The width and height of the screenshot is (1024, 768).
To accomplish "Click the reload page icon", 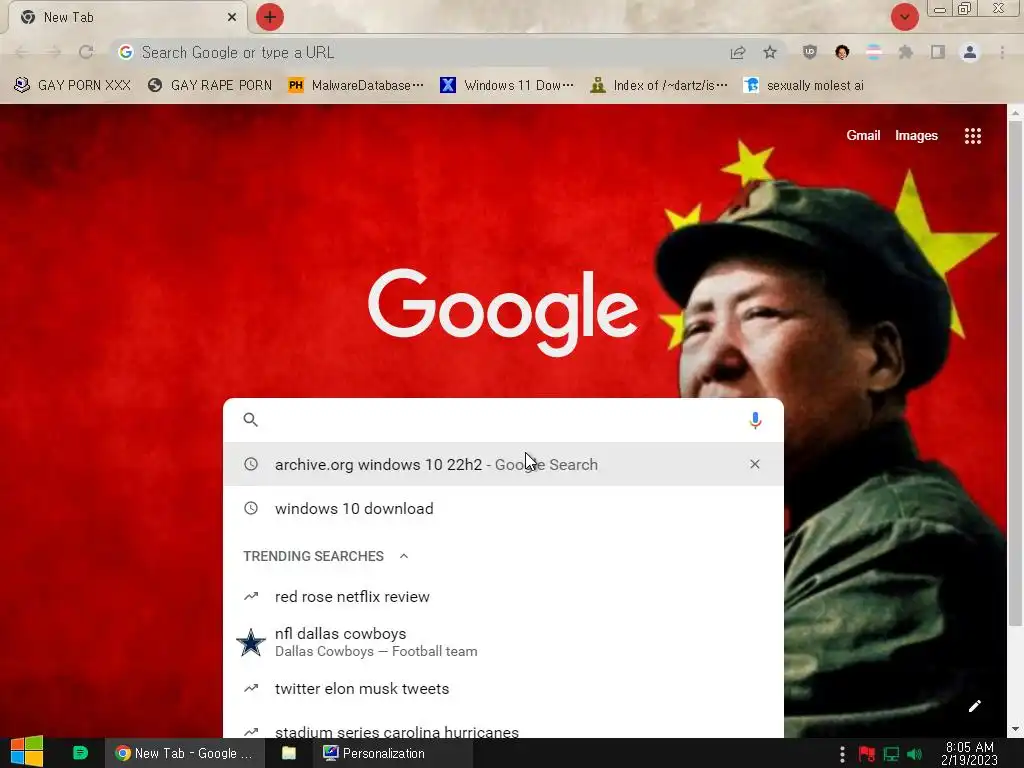I will click(x=86, y=52).
